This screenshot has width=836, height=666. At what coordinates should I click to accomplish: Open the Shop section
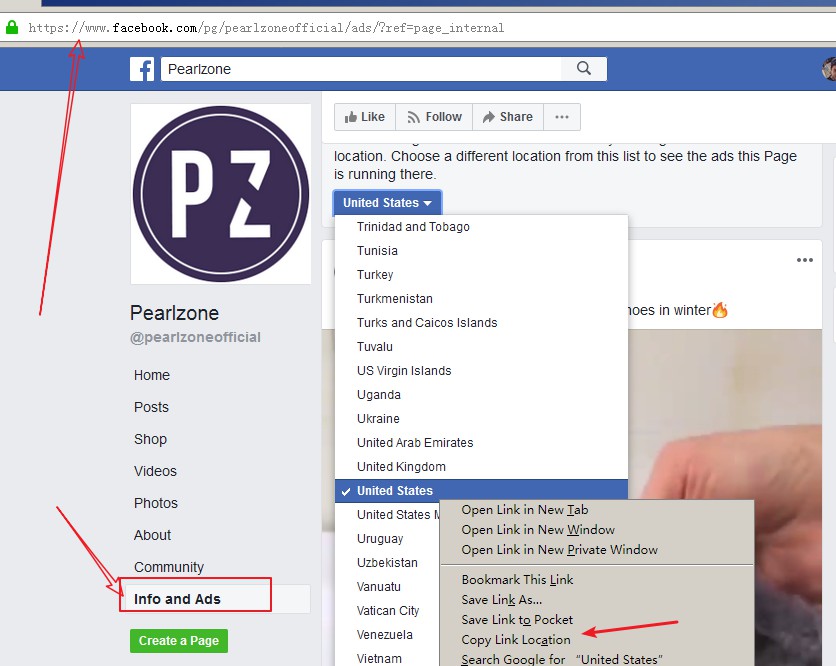pos(150,439)
